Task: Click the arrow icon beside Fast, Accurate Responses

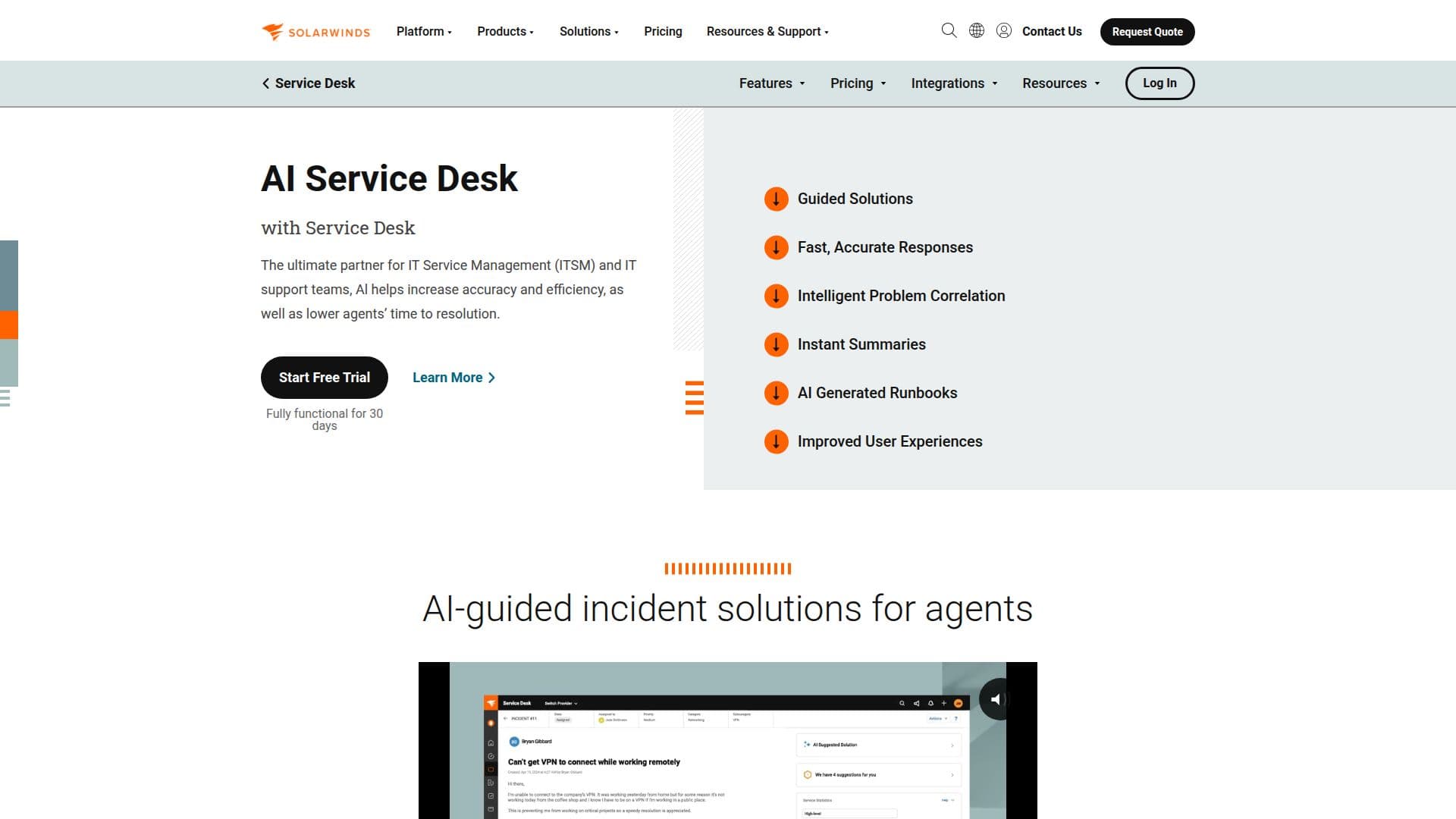Action: (x=776, y=247)
